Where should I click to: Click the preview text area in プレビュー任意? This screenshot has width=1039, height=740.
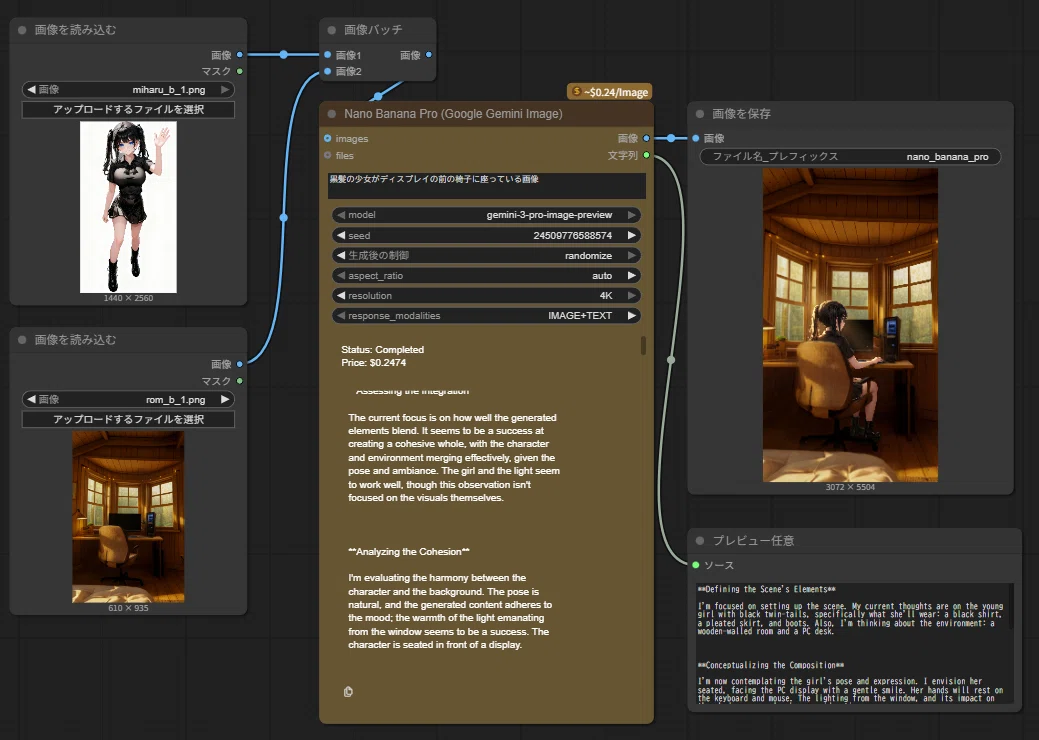tap(855, 643)
